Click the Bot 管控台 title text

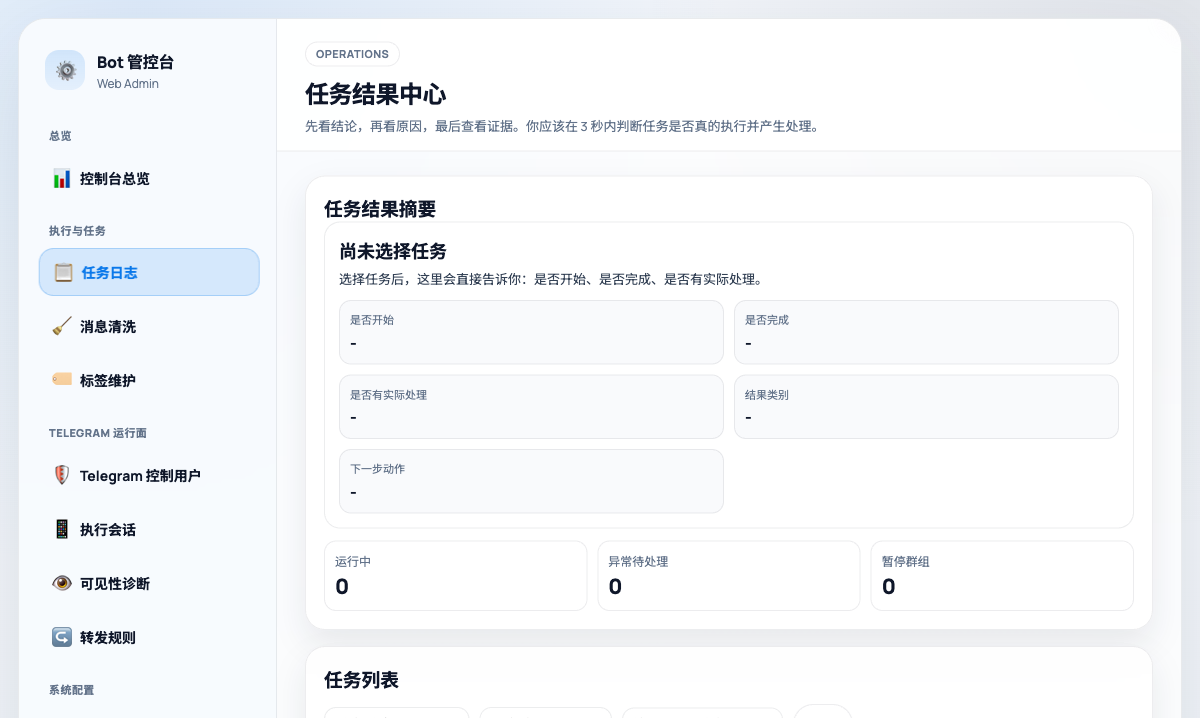pos(135,62)
